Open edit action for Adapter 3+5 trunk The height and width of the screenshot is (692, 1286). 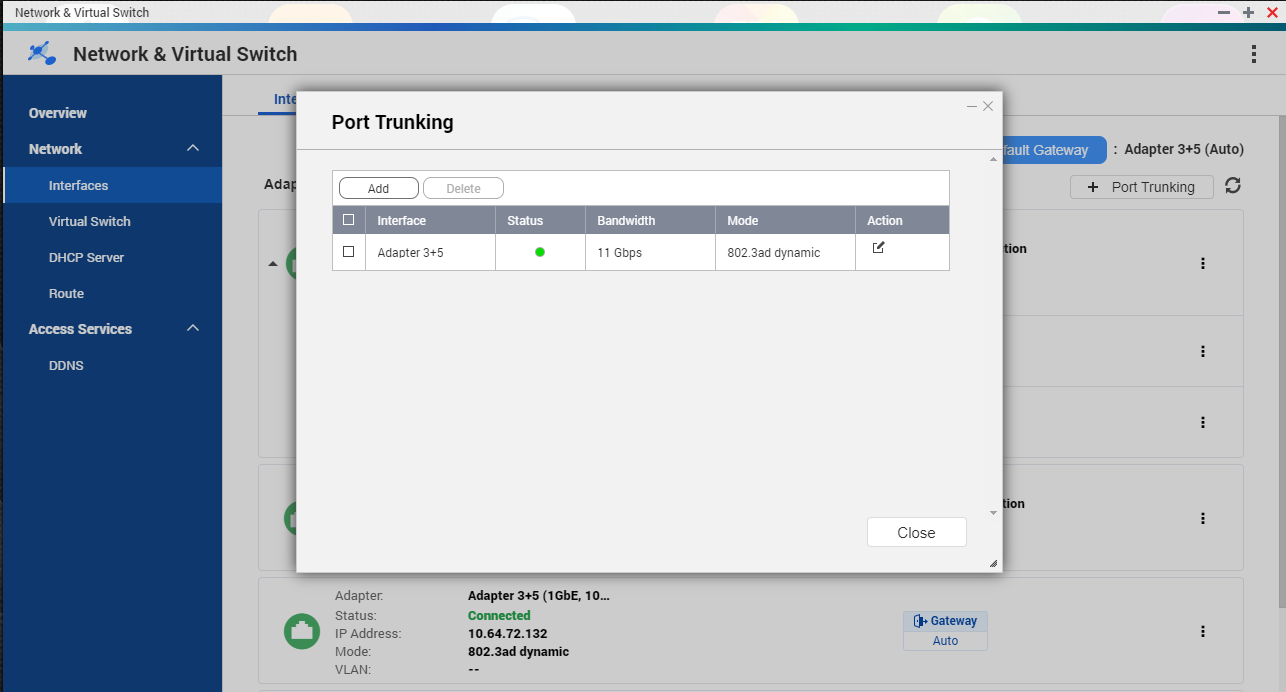point(878,246)
